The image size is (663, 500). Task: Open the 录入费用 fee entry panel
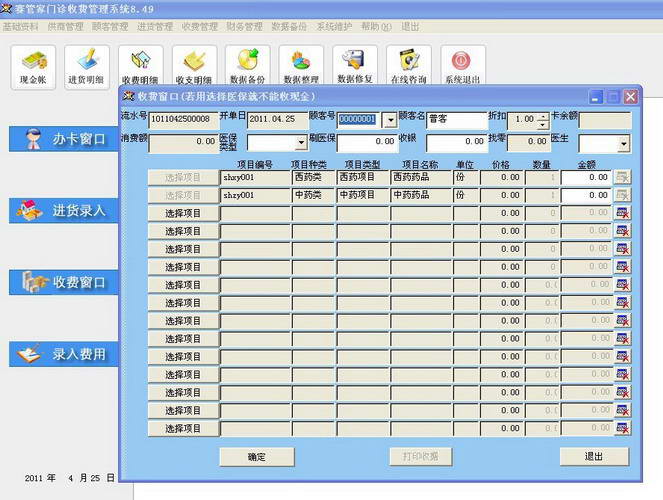63,354
